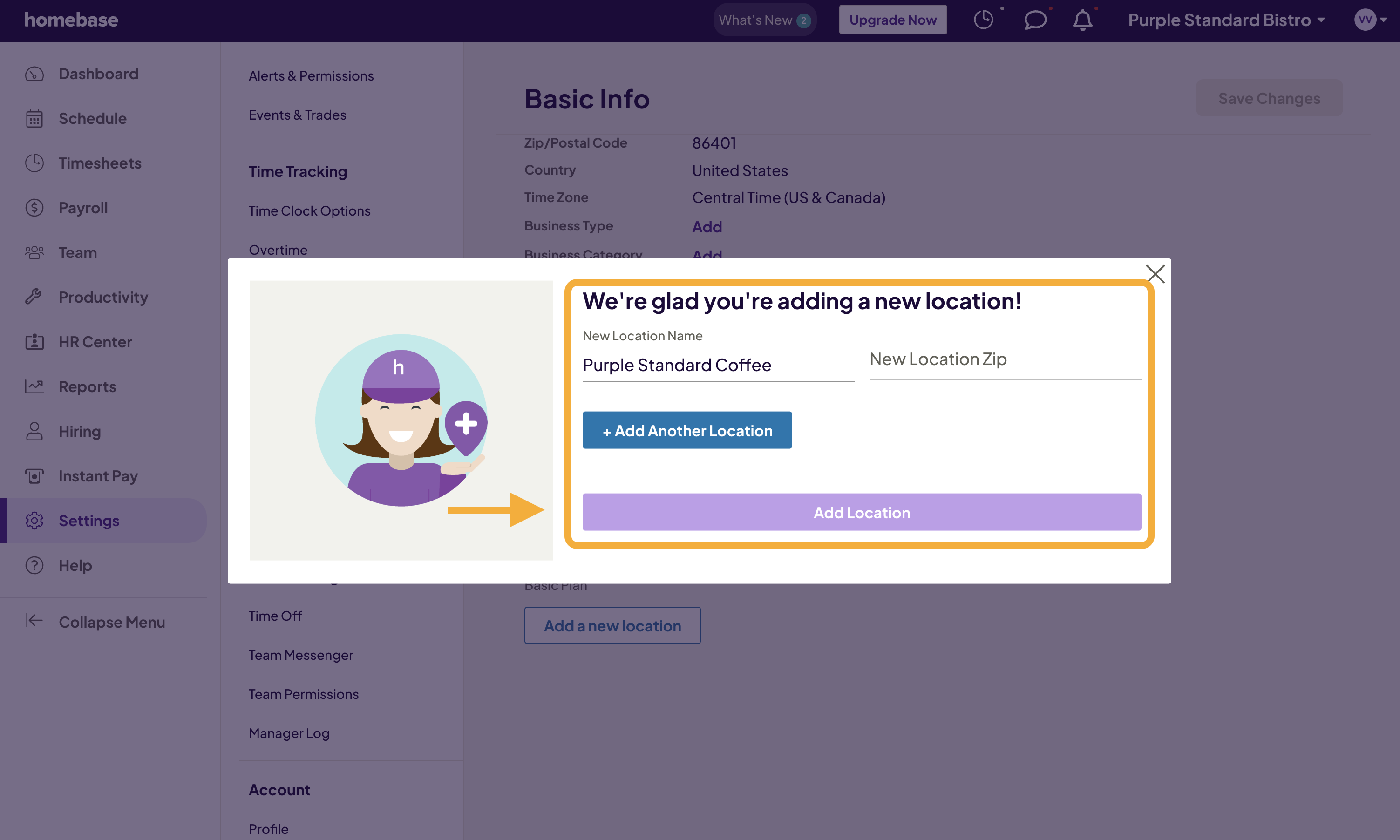Image resolution: width=1400 pixels, height=840 pixels.
Task: Open the Time Off settings
Action: pos(275,616)
